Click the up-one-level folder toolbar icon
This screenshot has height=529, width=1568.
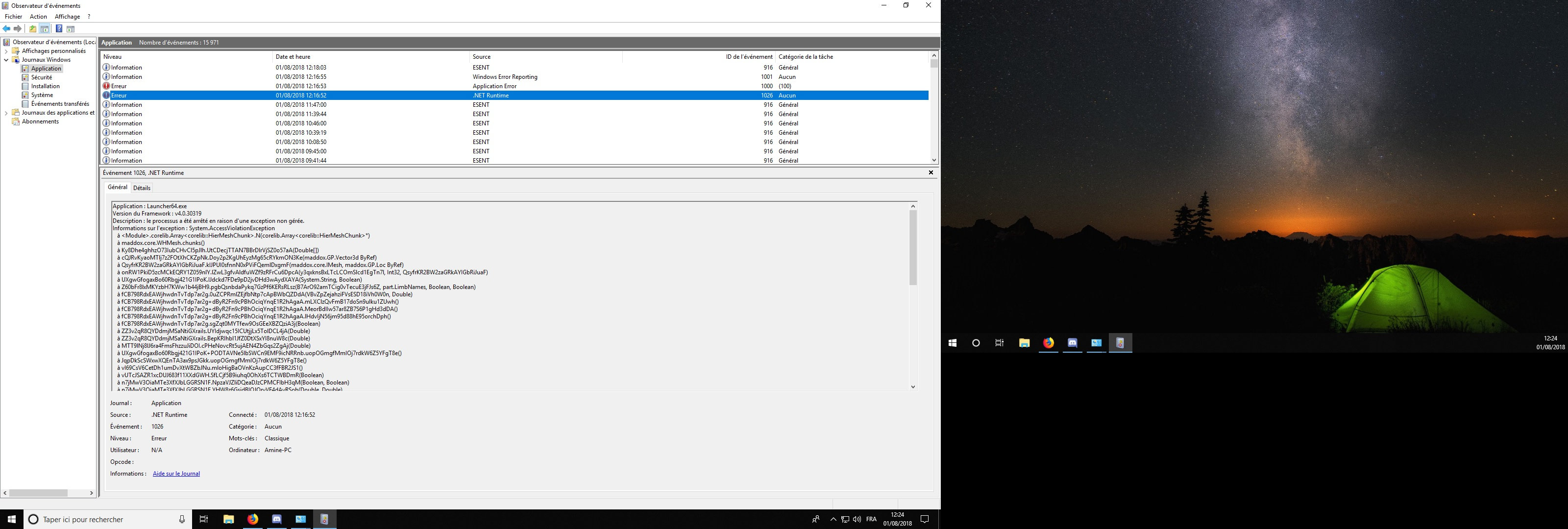pos(33,28)
